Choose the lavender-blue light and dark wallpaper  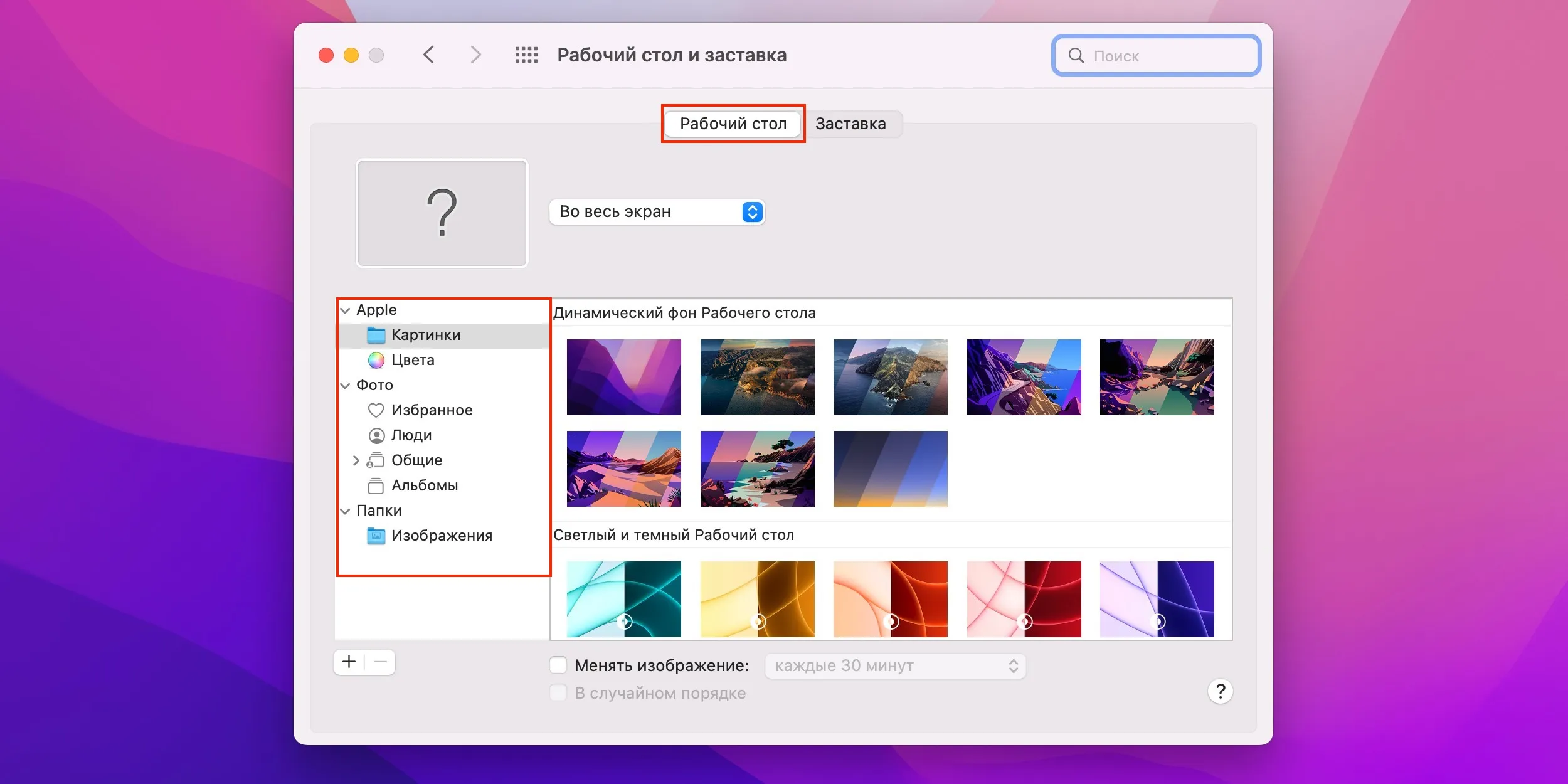1157,599
